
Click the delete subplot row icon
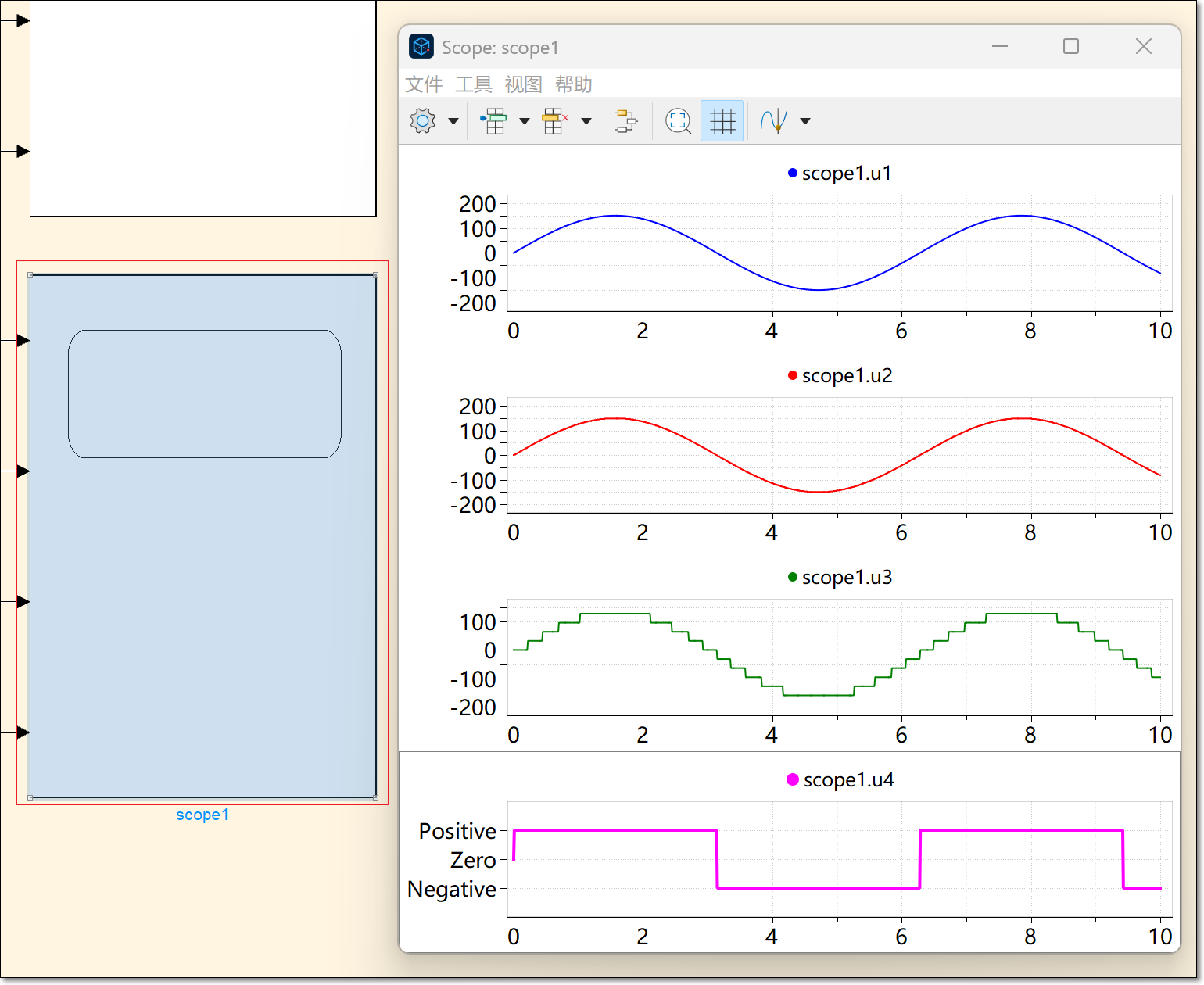click(555, 121)
